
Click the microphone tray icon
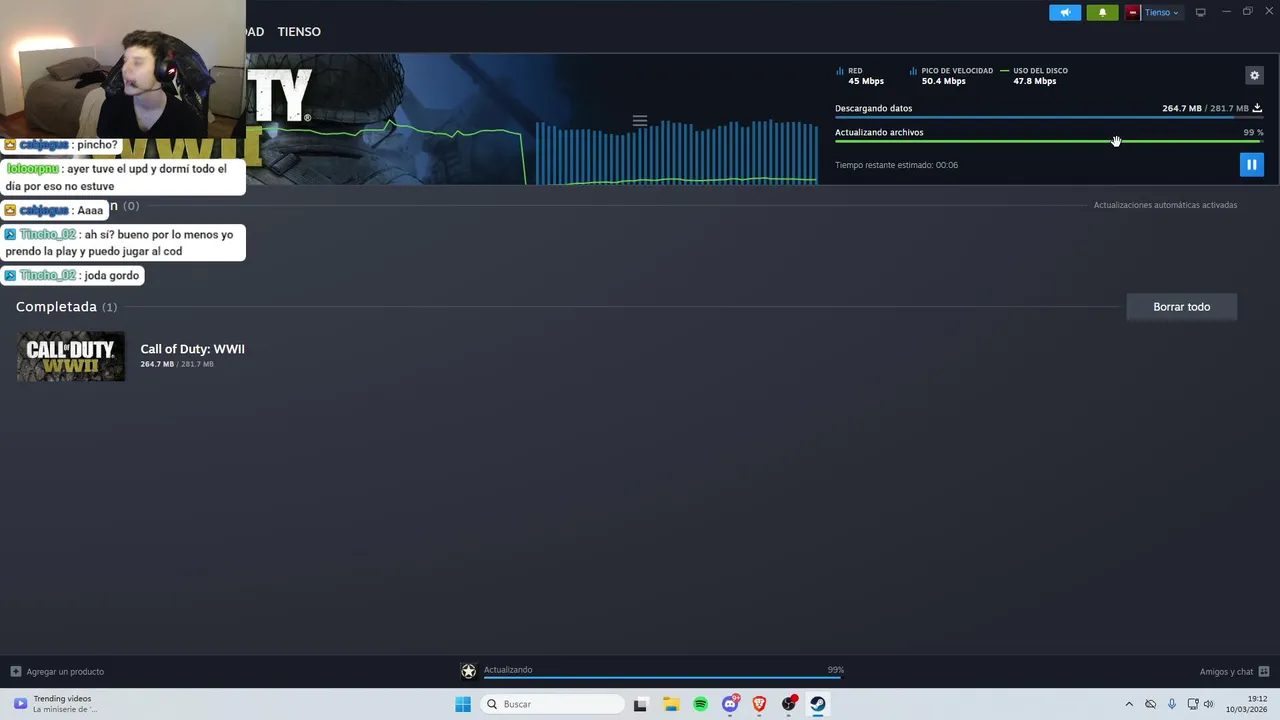[1172, 704]
